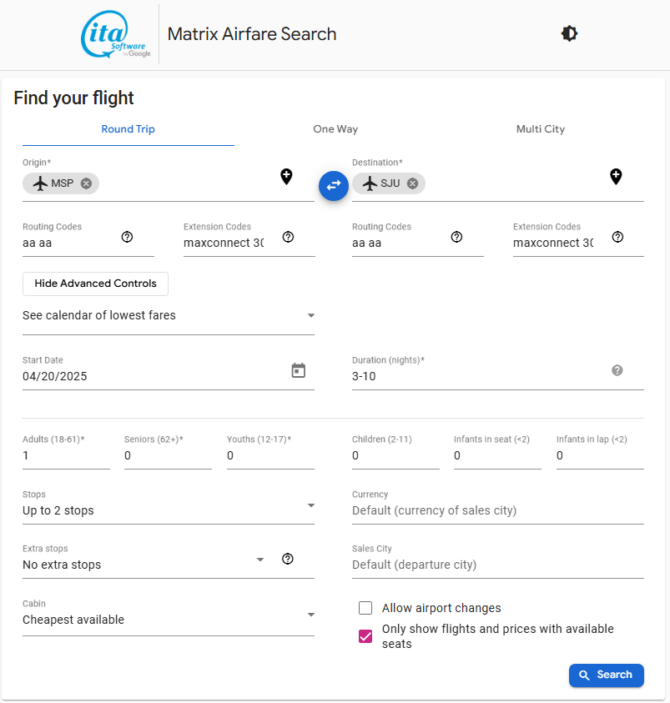Remove the MSP origin chip
Image resolution: width=670 pixels, height=703 pixels.
tap(86, 183)
